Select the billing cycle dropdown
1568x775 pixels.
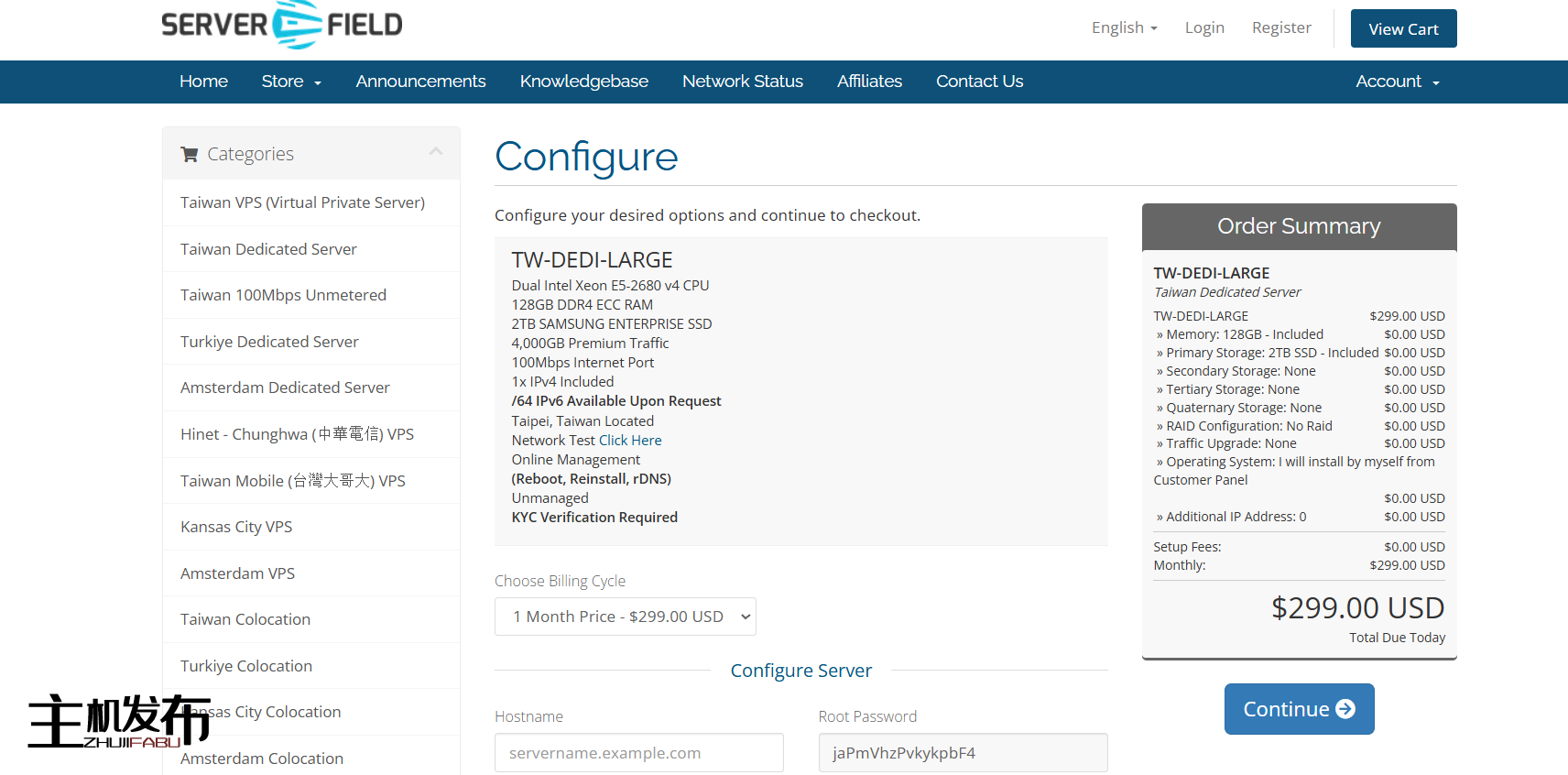pos(625,617)
